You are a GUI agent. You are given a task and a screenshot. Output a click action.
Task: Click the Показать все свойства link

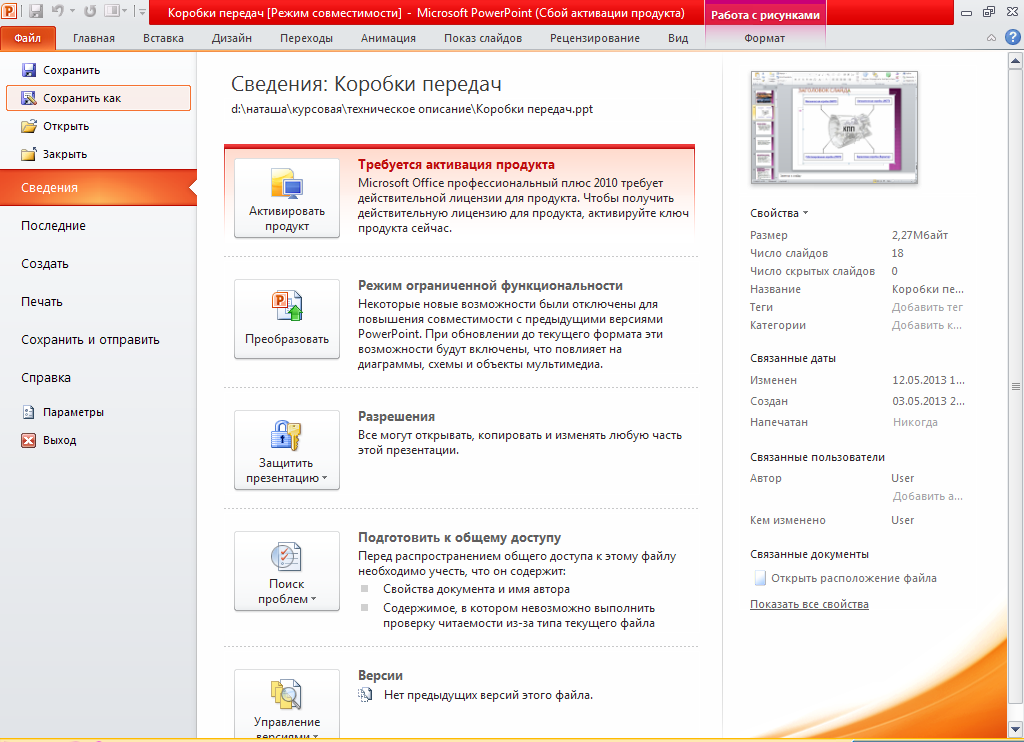pyautogui.click(x=809, y=604)
